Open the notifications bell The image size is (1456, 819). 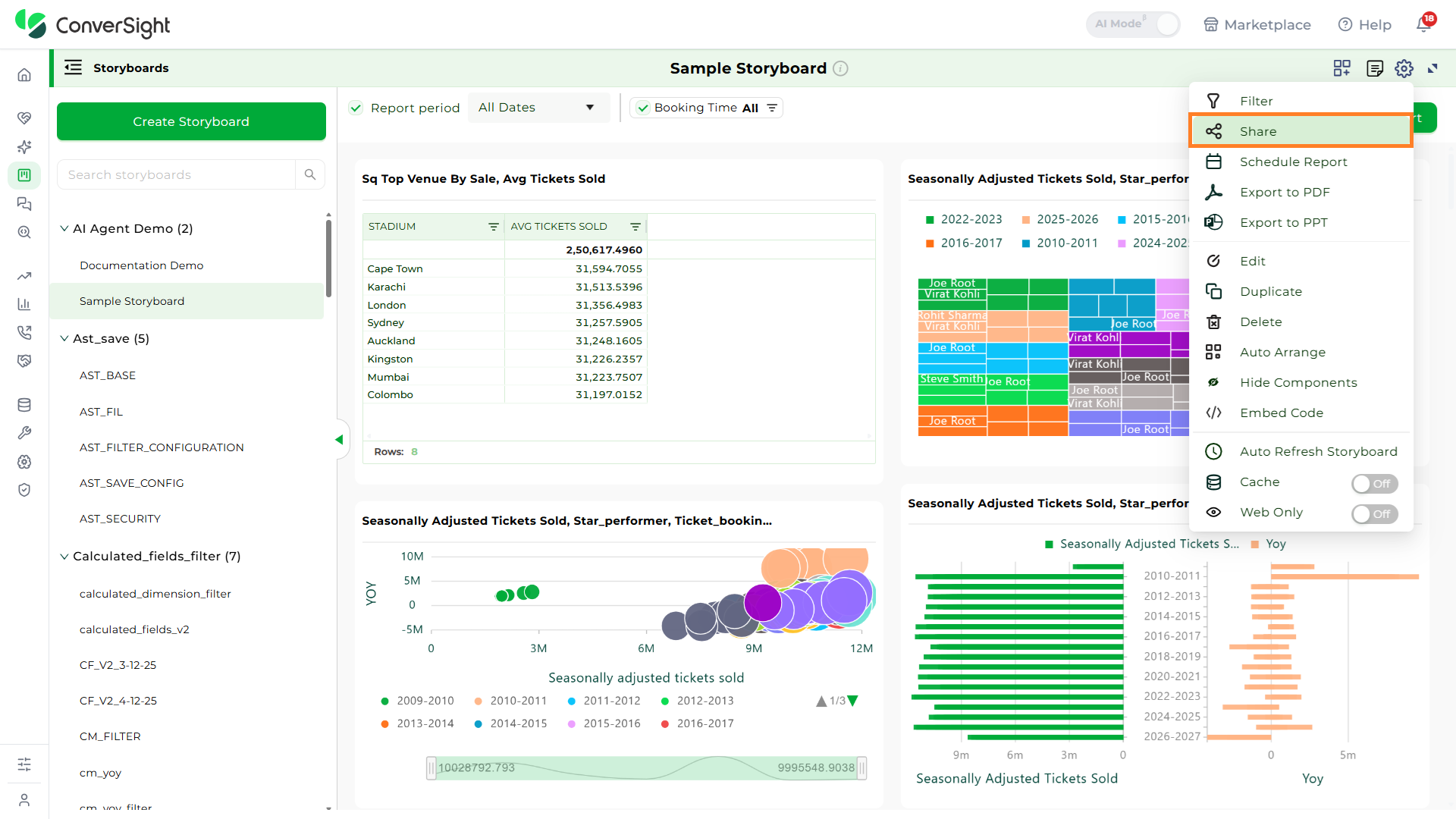pyautogui.click(x=1425, y=24)
